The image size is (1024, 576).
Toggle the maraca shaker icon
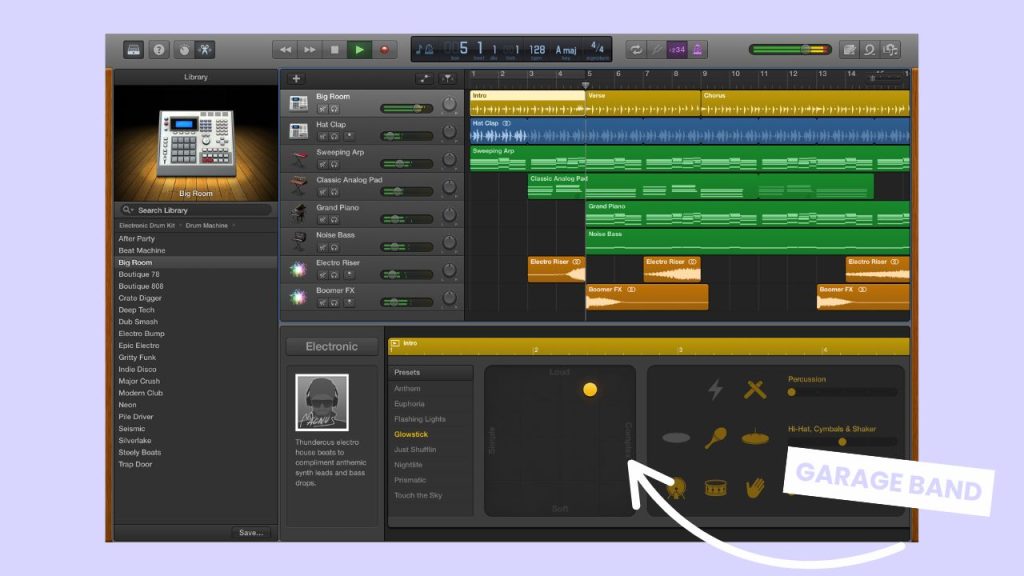(x=716, y=438)
